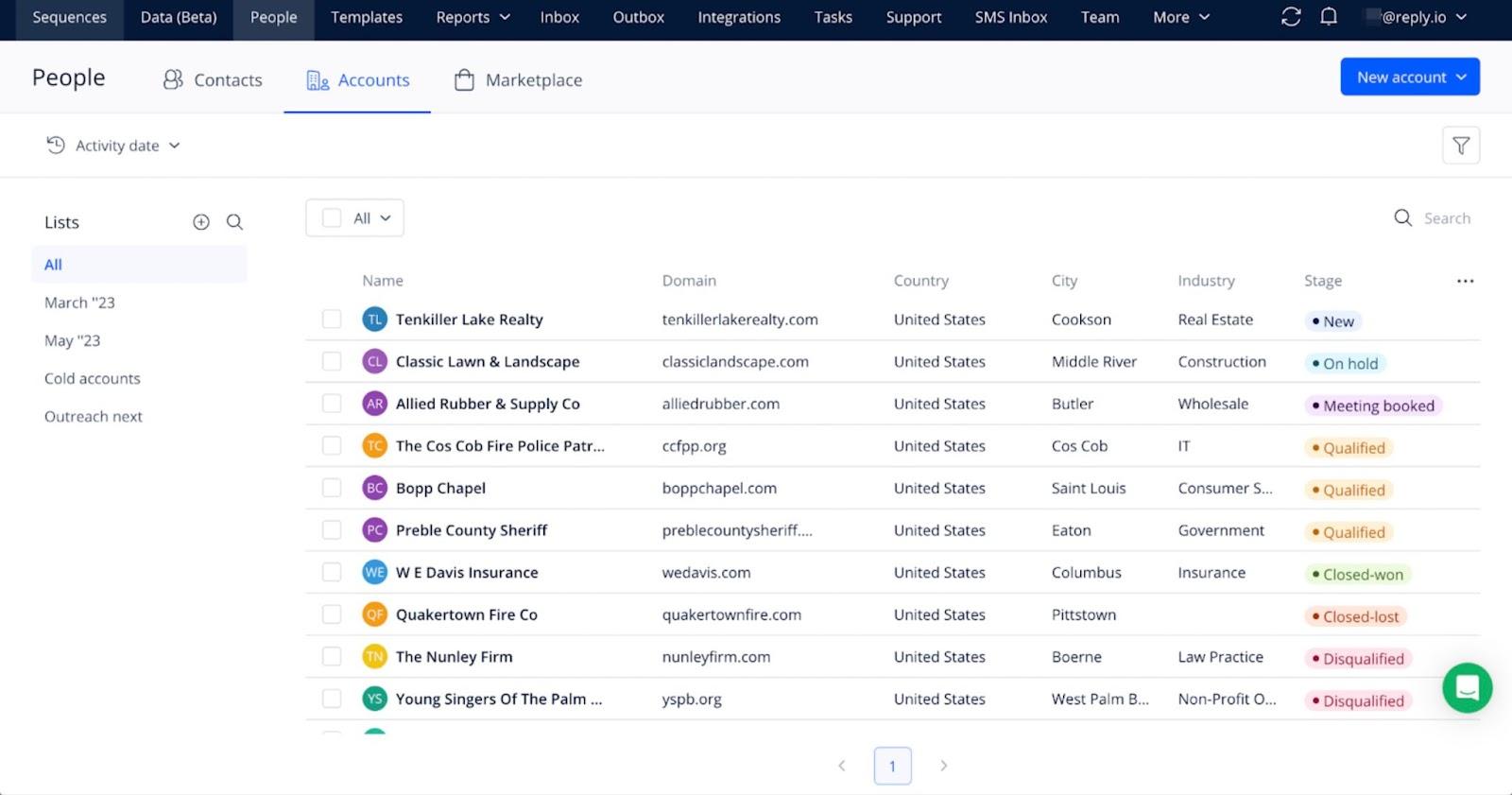Tick the Allied Rubber & Supply Co checkbox

(332, 404)
